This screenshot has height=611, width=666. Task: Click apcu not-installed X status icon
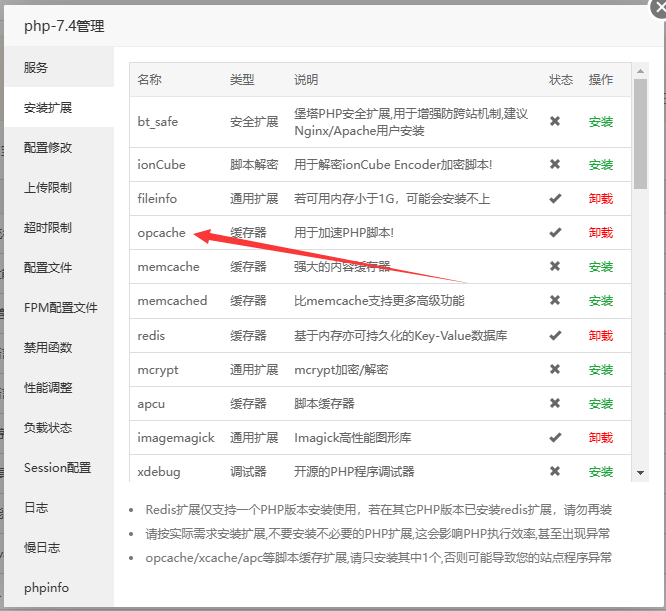(x=555, y=403)
